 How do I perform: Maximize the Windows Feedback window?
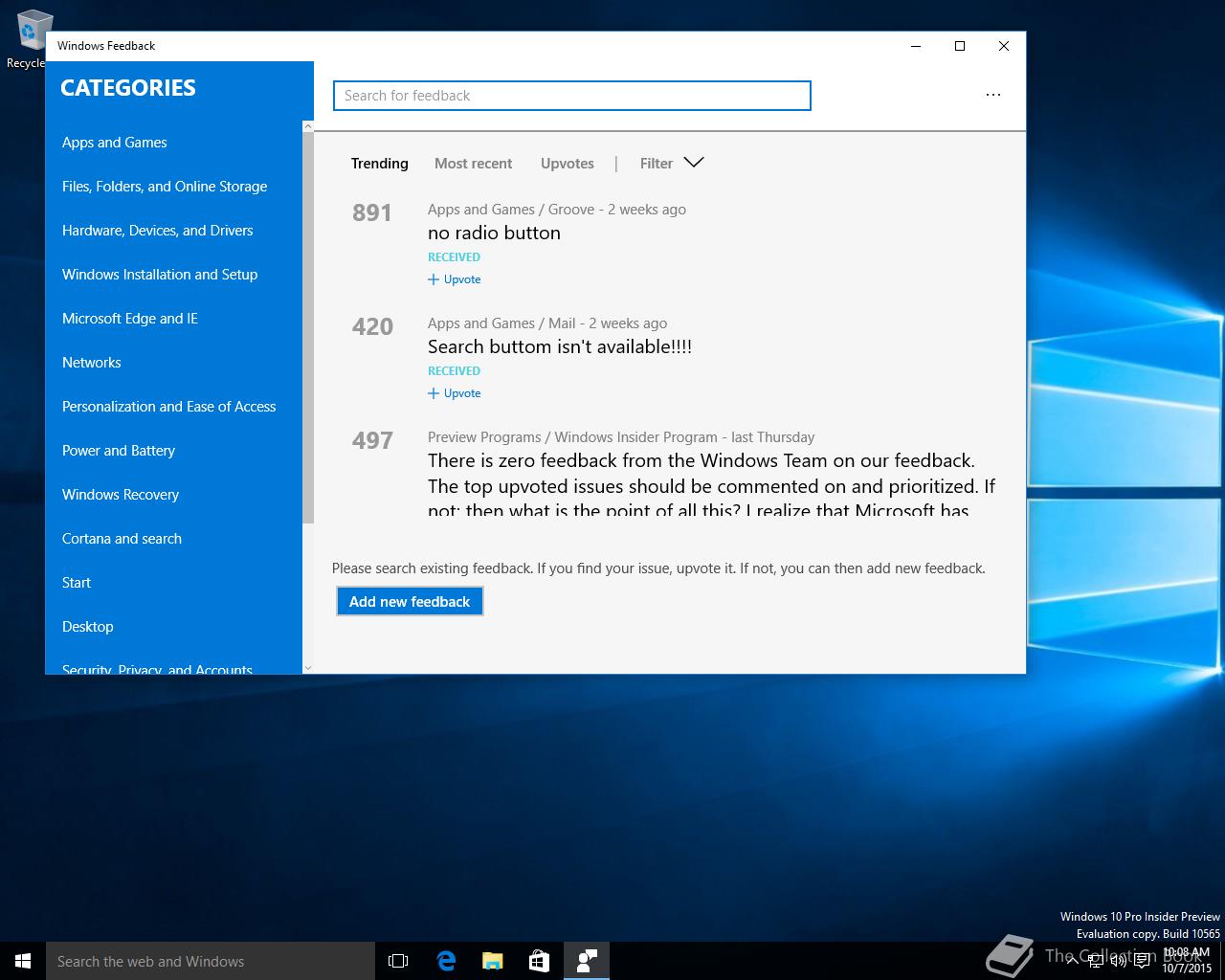(960, 46)
